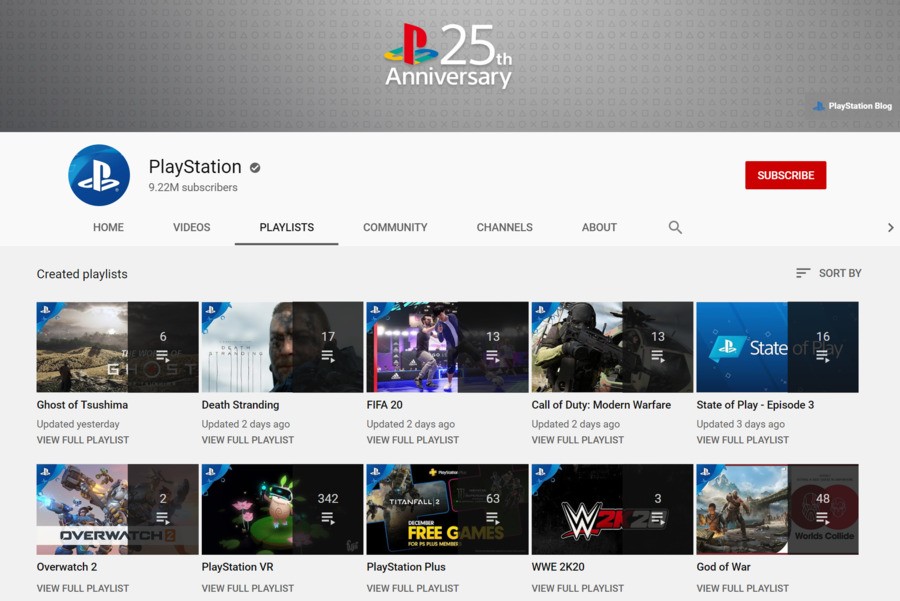Open the SORT BY dropdown label
This screenshot has height=601, width=900.
click(840, 273)
